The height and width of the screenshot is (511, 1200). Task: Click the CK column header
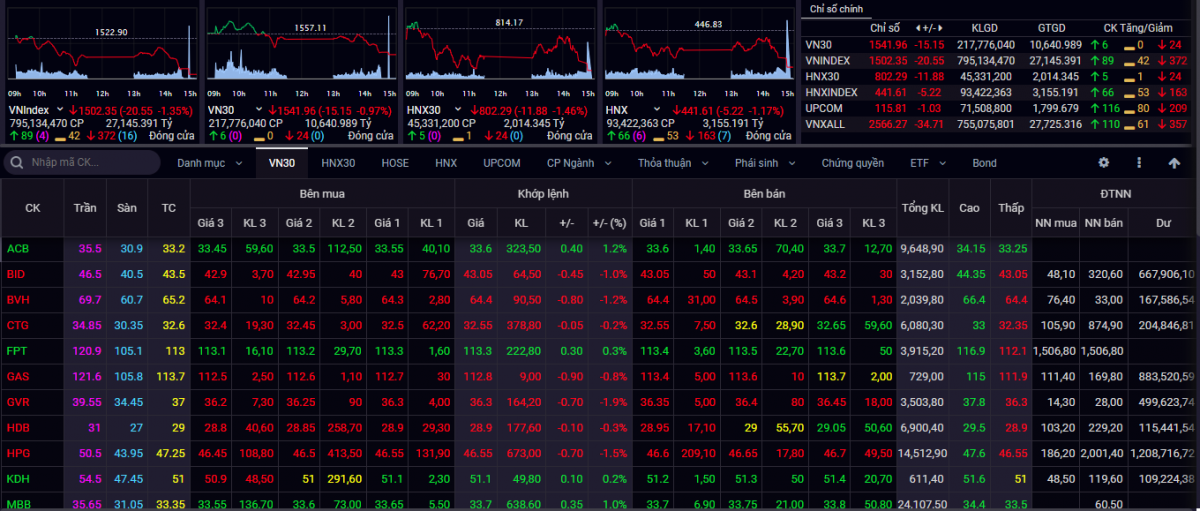coord(33,208)
